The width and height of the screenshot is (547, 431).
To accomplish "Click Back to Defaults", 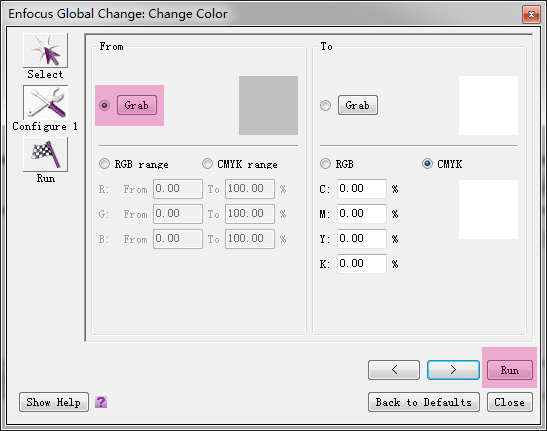I will pyautogui.click(x=424, y=402).
